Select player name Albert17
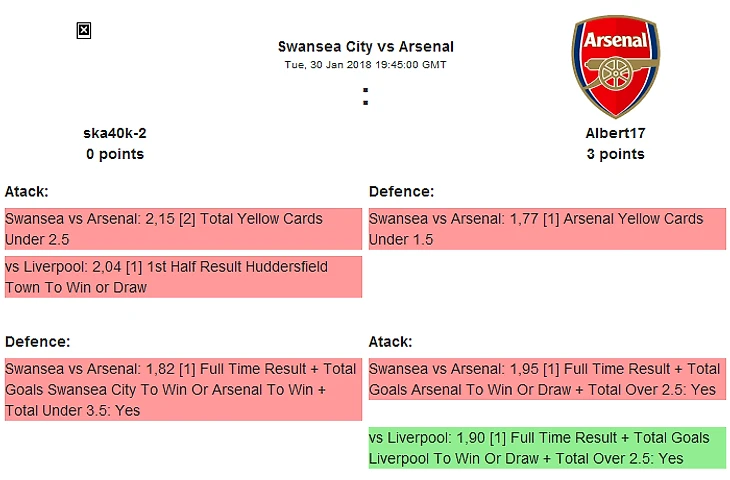Screen dimensions: 730x480 pyautogui.click(x=615, y=133)
